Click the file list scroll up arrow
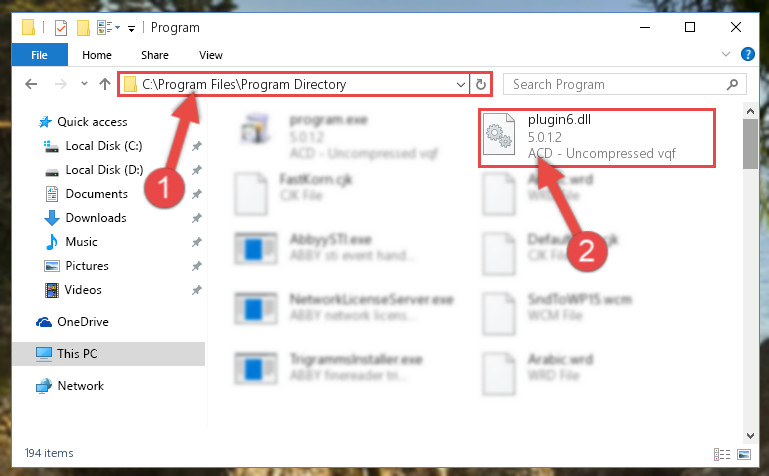 [x=750, y=111]
